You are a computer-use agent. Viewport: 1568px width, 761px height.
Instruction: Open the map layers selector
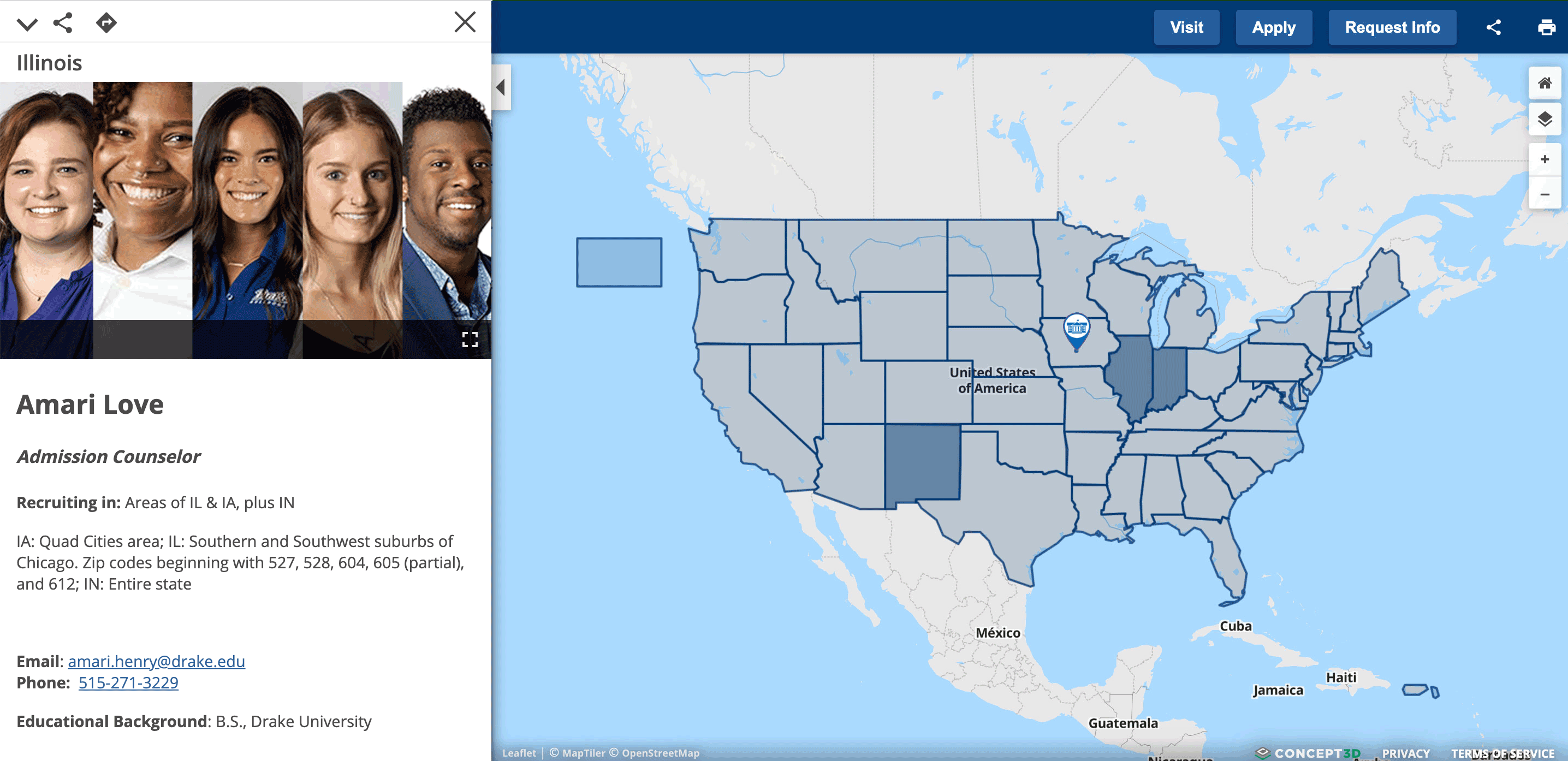[x=1545, y=118]
